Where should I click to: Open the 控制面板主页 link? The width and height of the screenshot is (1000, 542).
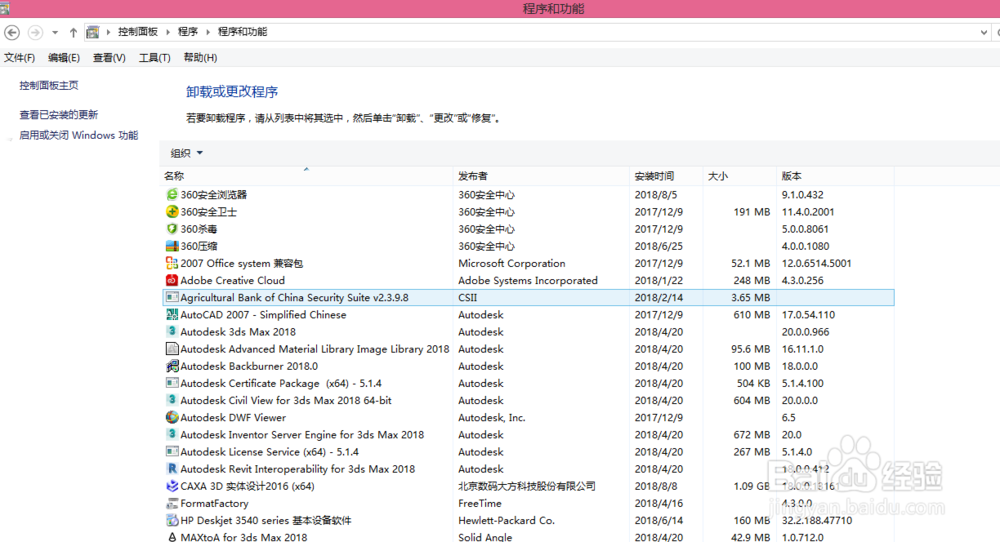click(x=48, y=85)
